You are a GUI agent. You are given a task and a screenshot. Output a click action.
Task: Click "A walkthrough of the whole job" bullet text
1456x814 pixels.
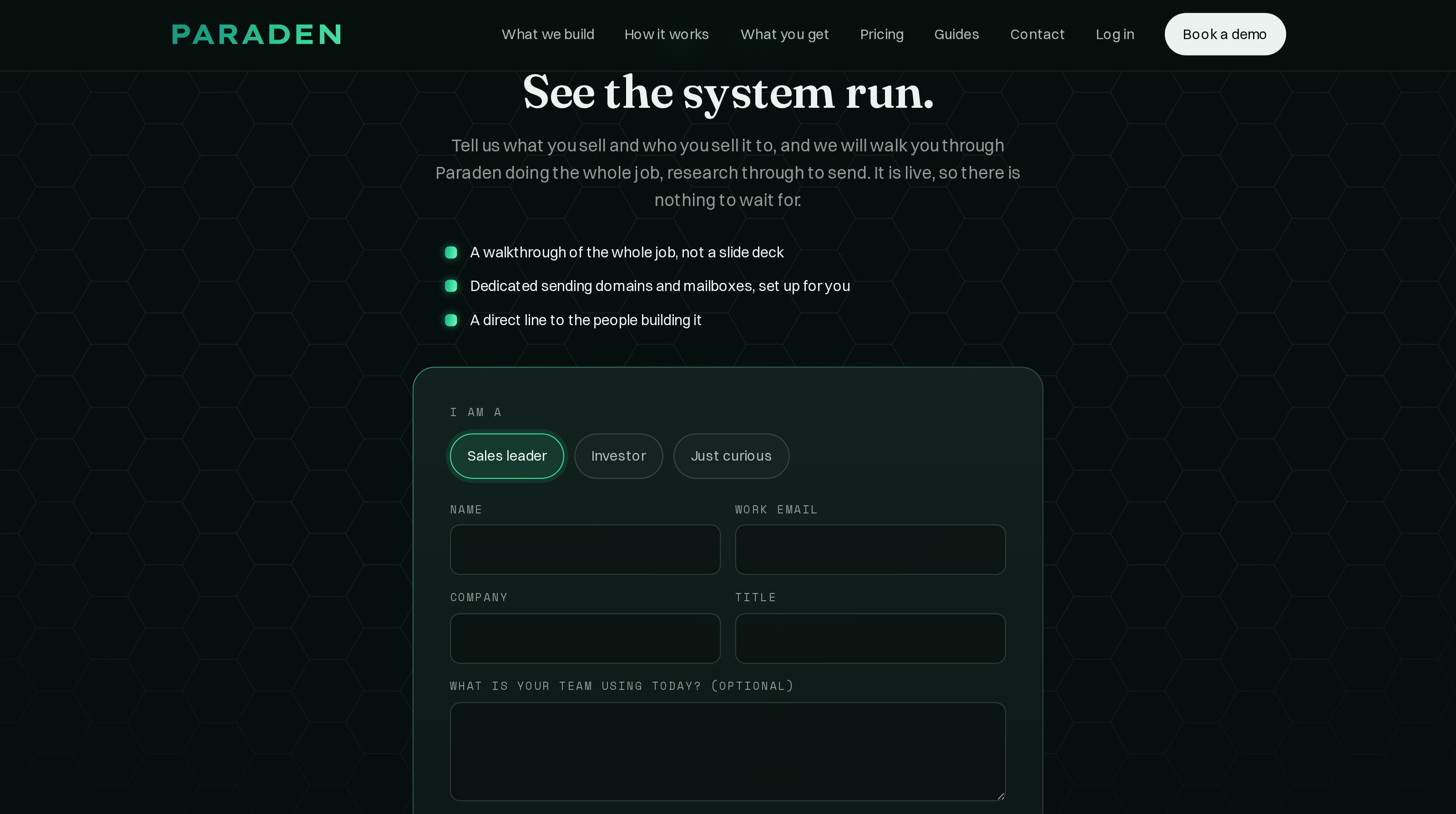coord(626,252)
